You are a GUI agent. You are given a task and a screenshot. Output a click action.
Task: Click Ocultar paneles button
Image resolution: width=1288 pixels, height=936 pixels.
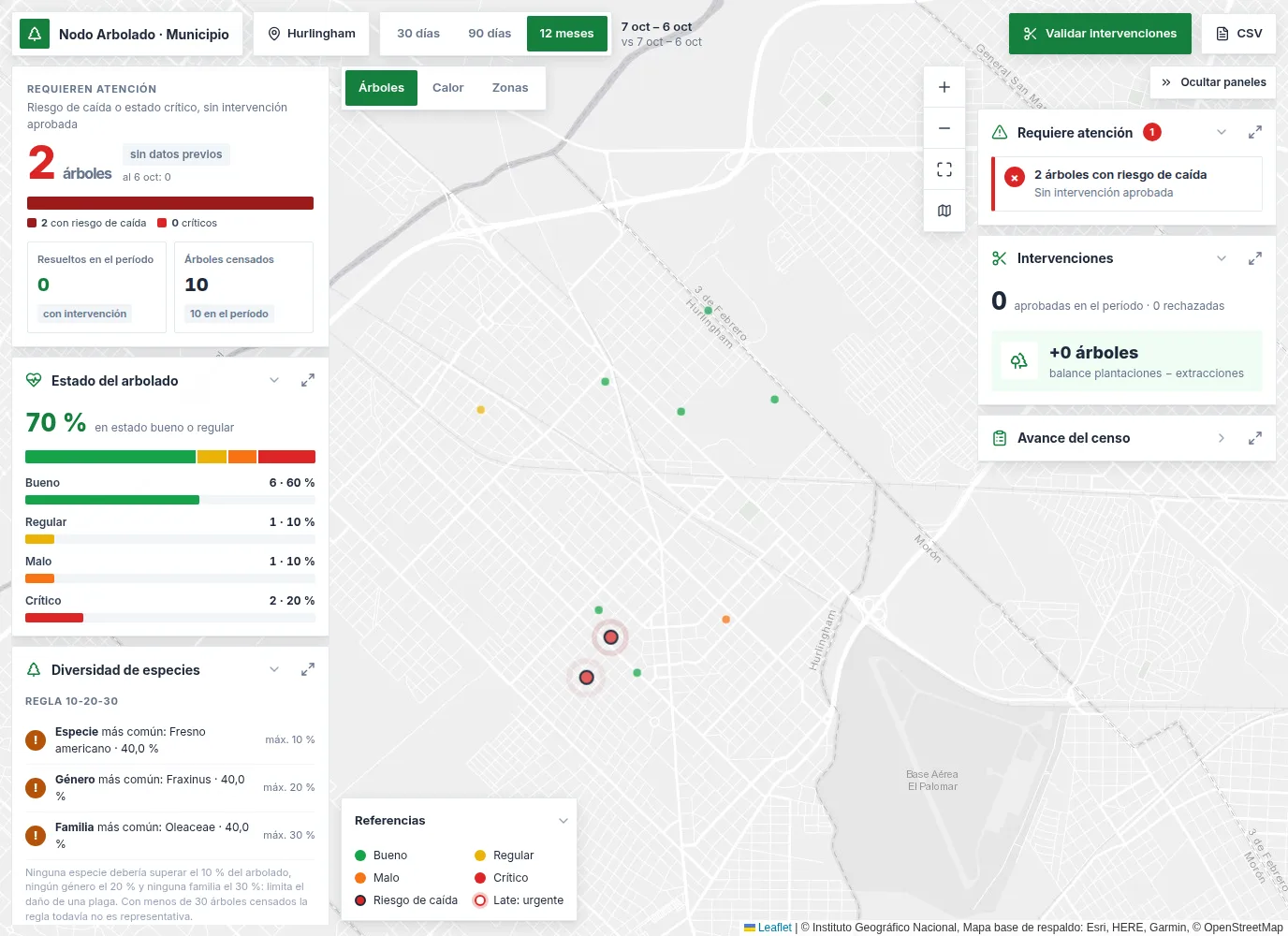pyautogui.click(x=1213, y=82)
